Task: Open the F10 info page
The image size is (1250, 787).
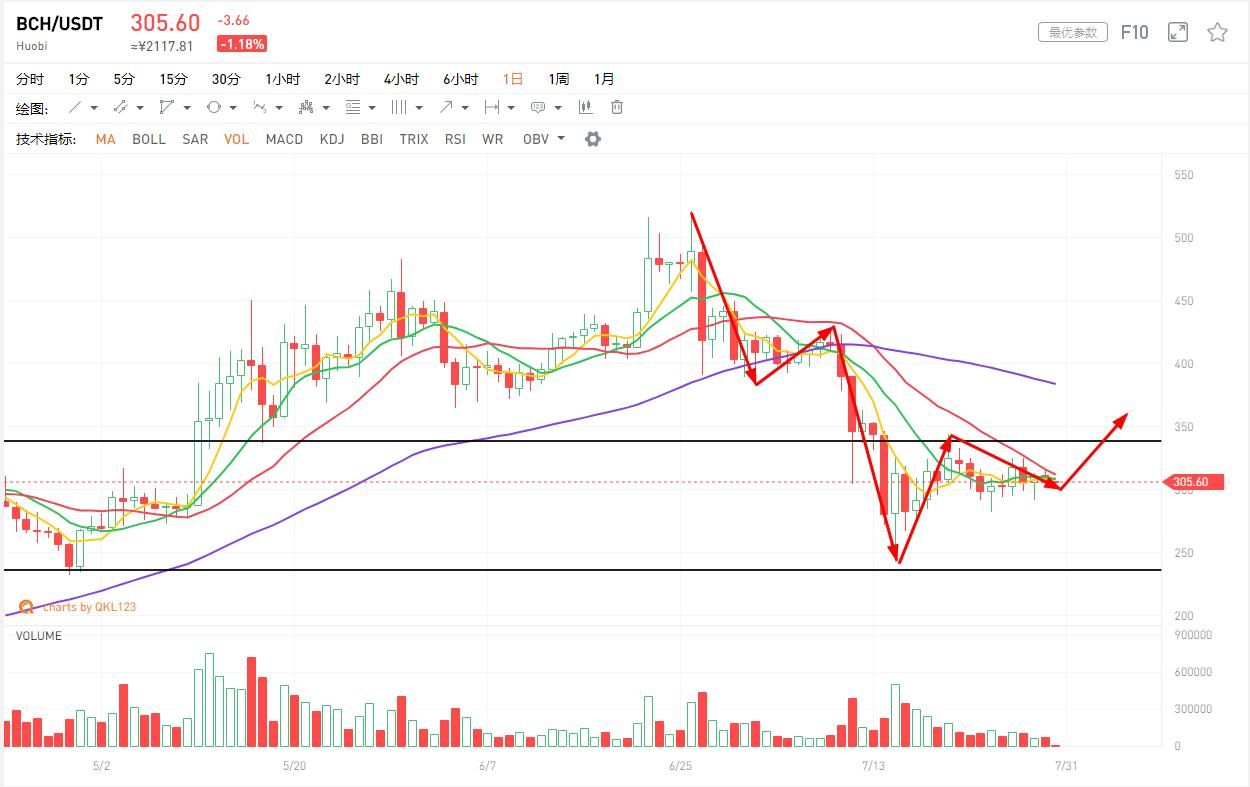Action: (1135, 32)
